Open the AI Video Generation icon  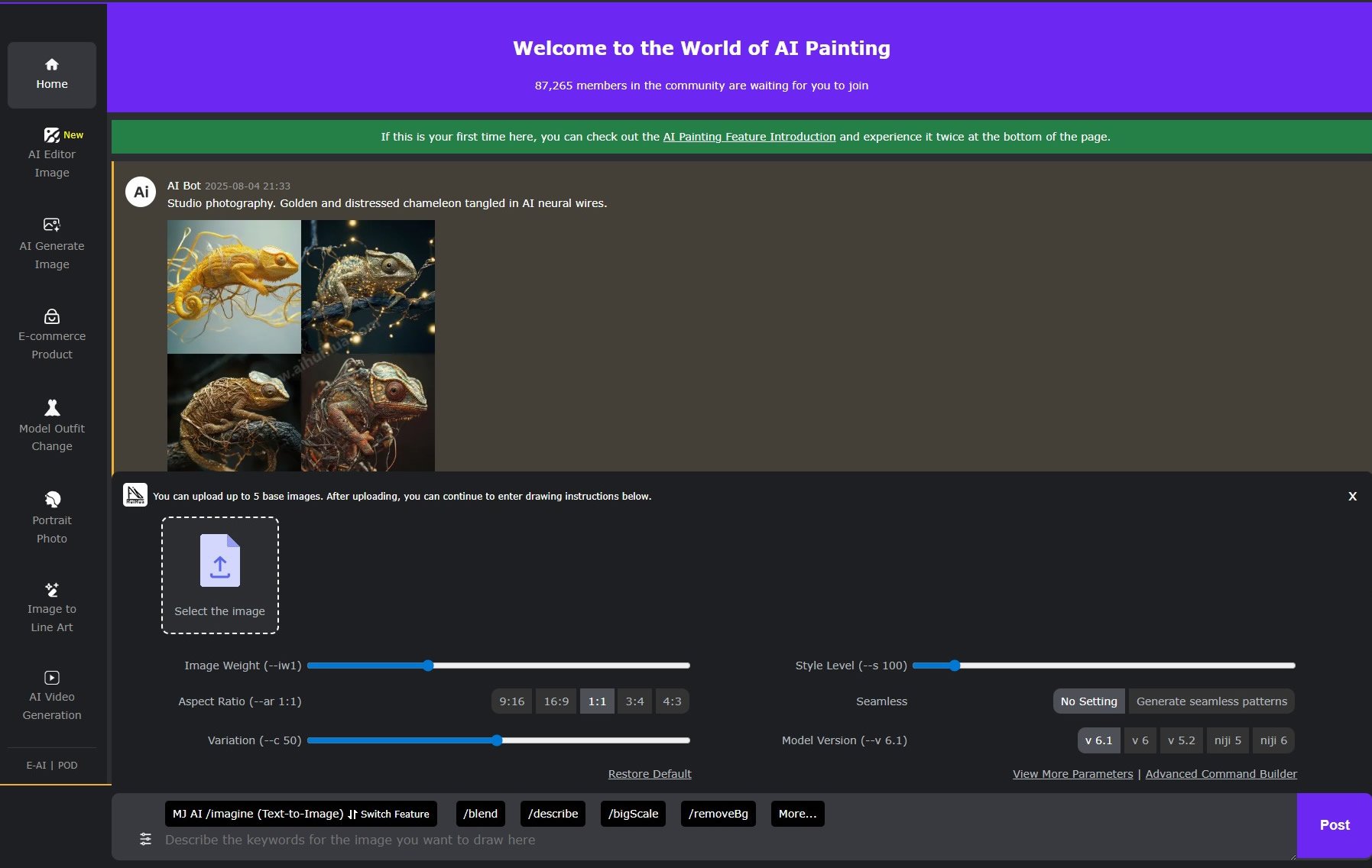(x=52, y=678)
